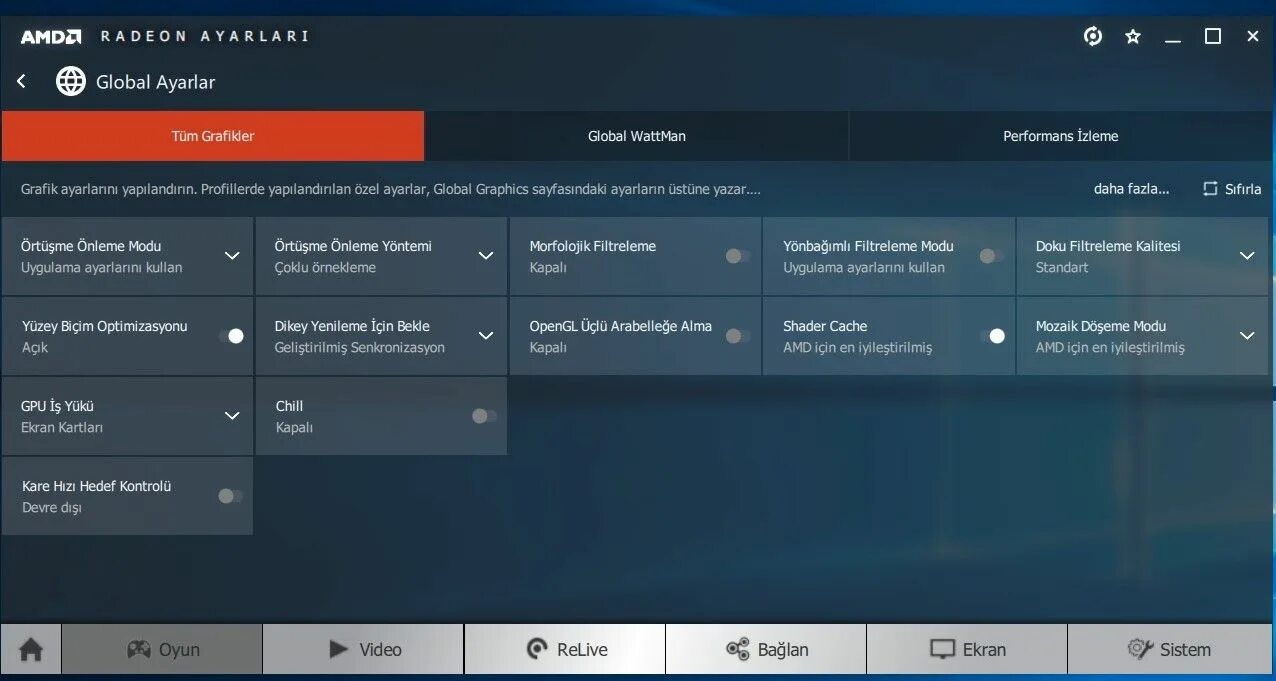Open the Sistem section
1276x681 pixels.
point(1171,650)
